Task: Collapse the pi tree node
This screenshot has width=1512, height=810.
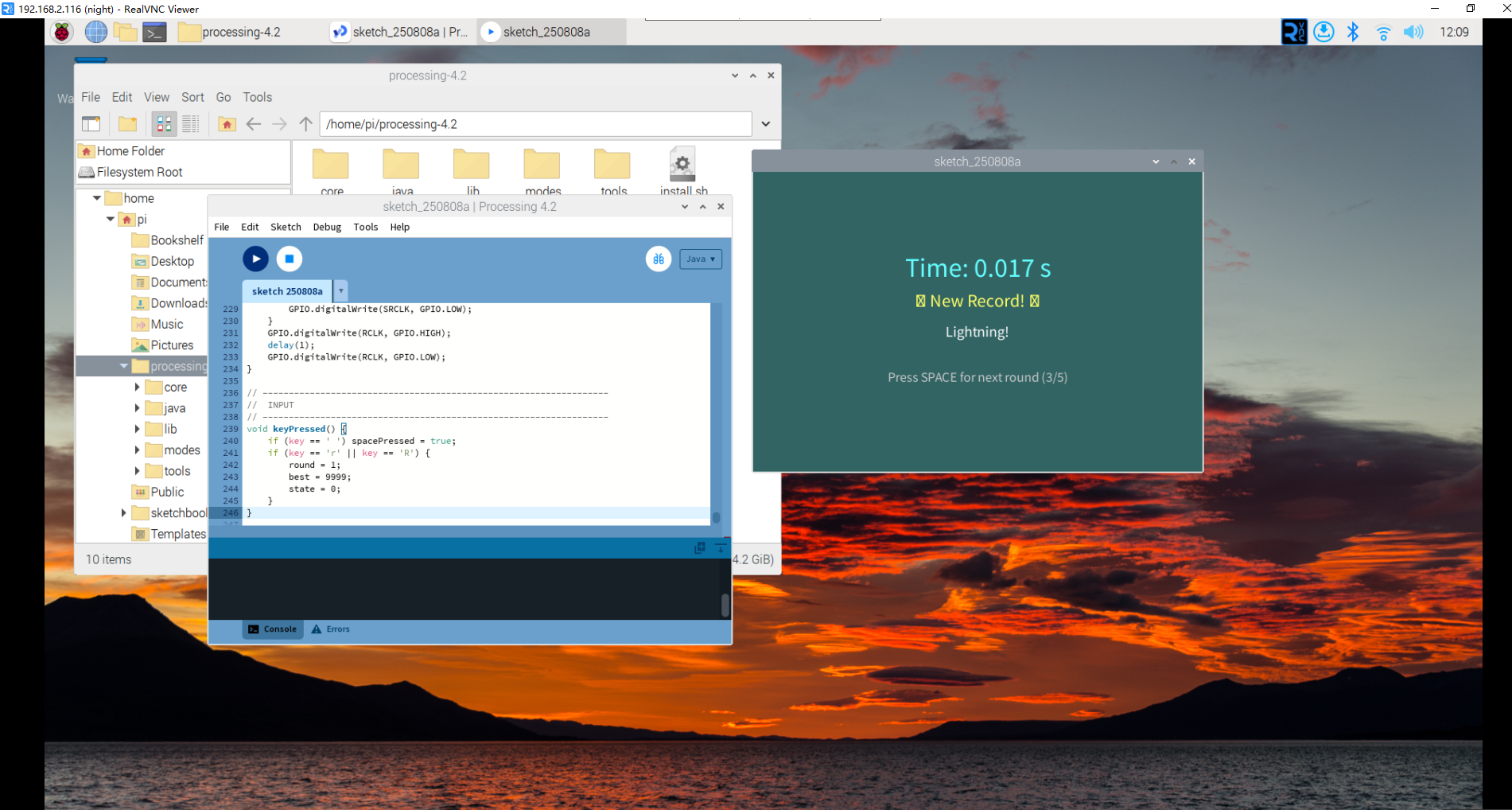Action: click(110, 219)
